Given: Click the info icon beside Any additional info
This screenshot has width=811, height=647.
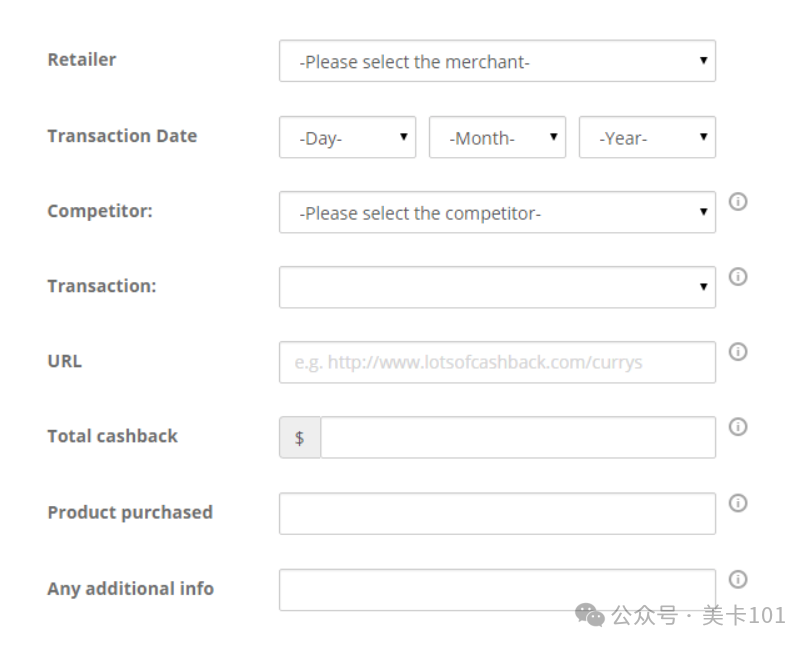Looking at the screenshot, I should [738, 579].
